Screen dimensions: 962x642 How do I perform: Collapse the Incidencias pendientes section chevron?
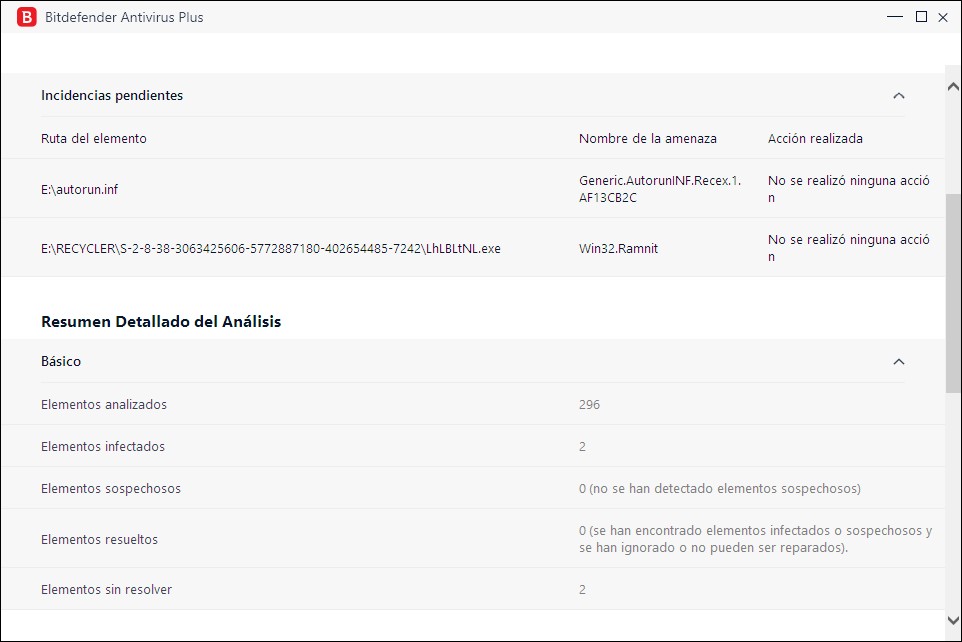(898, 96)
